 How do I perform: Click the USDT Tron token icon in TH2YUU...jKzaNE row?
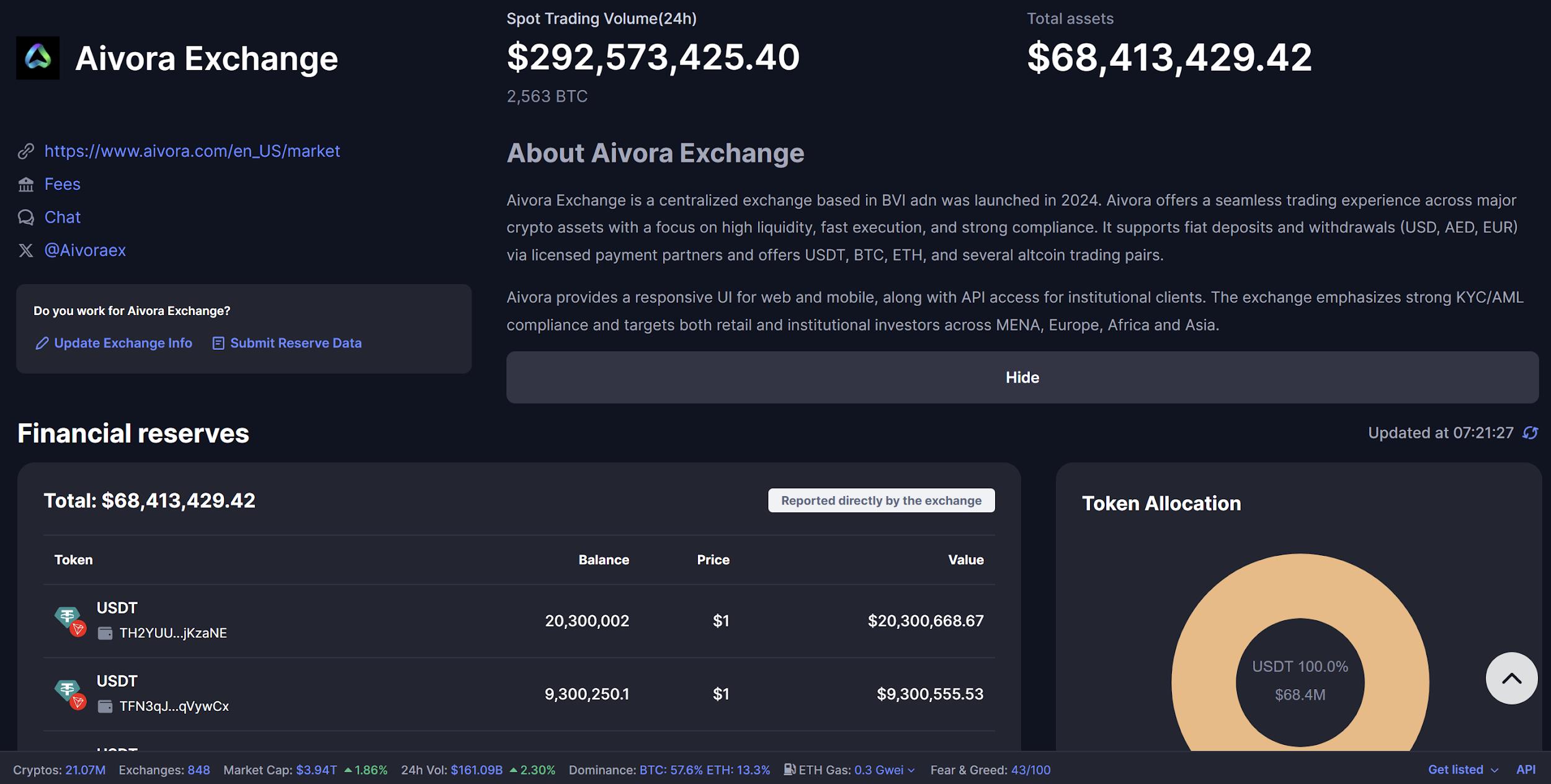70,621
